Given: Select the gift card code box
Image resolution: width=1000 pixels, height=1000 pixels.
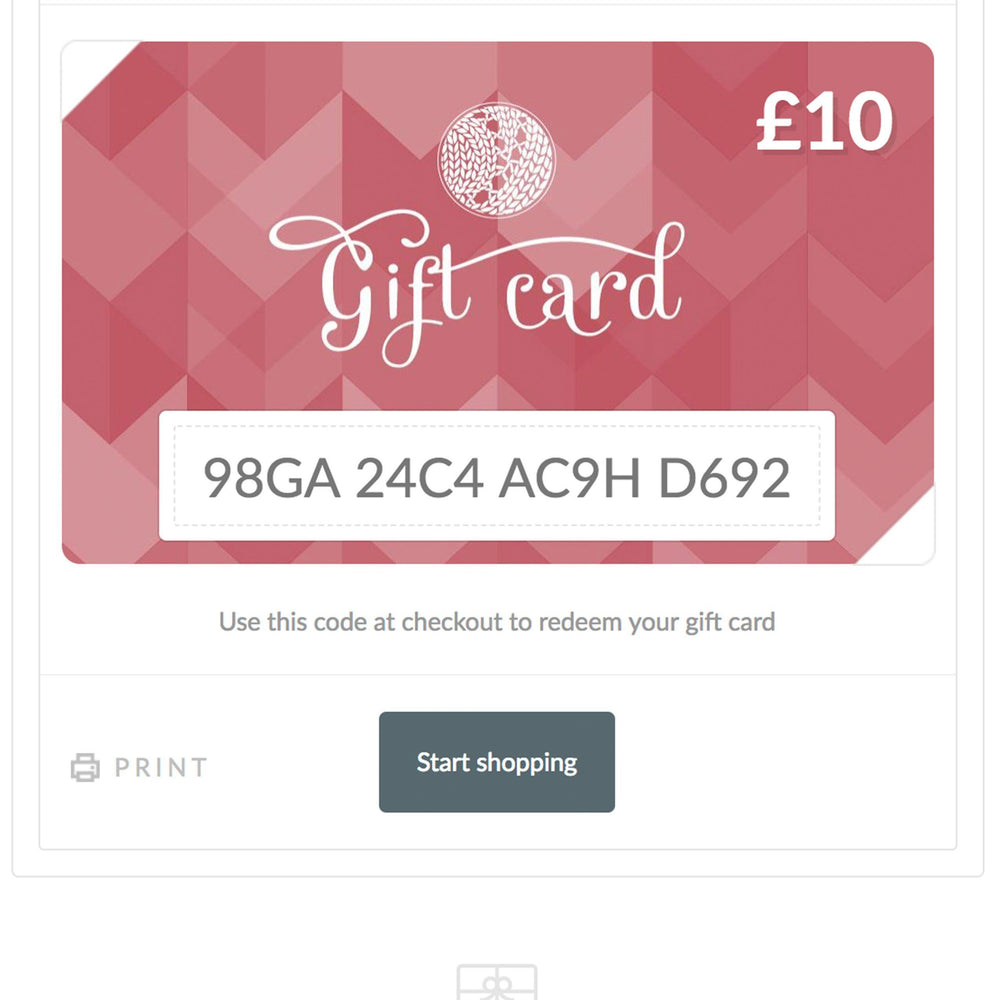Looking at the screenshot, I should 497,476.
